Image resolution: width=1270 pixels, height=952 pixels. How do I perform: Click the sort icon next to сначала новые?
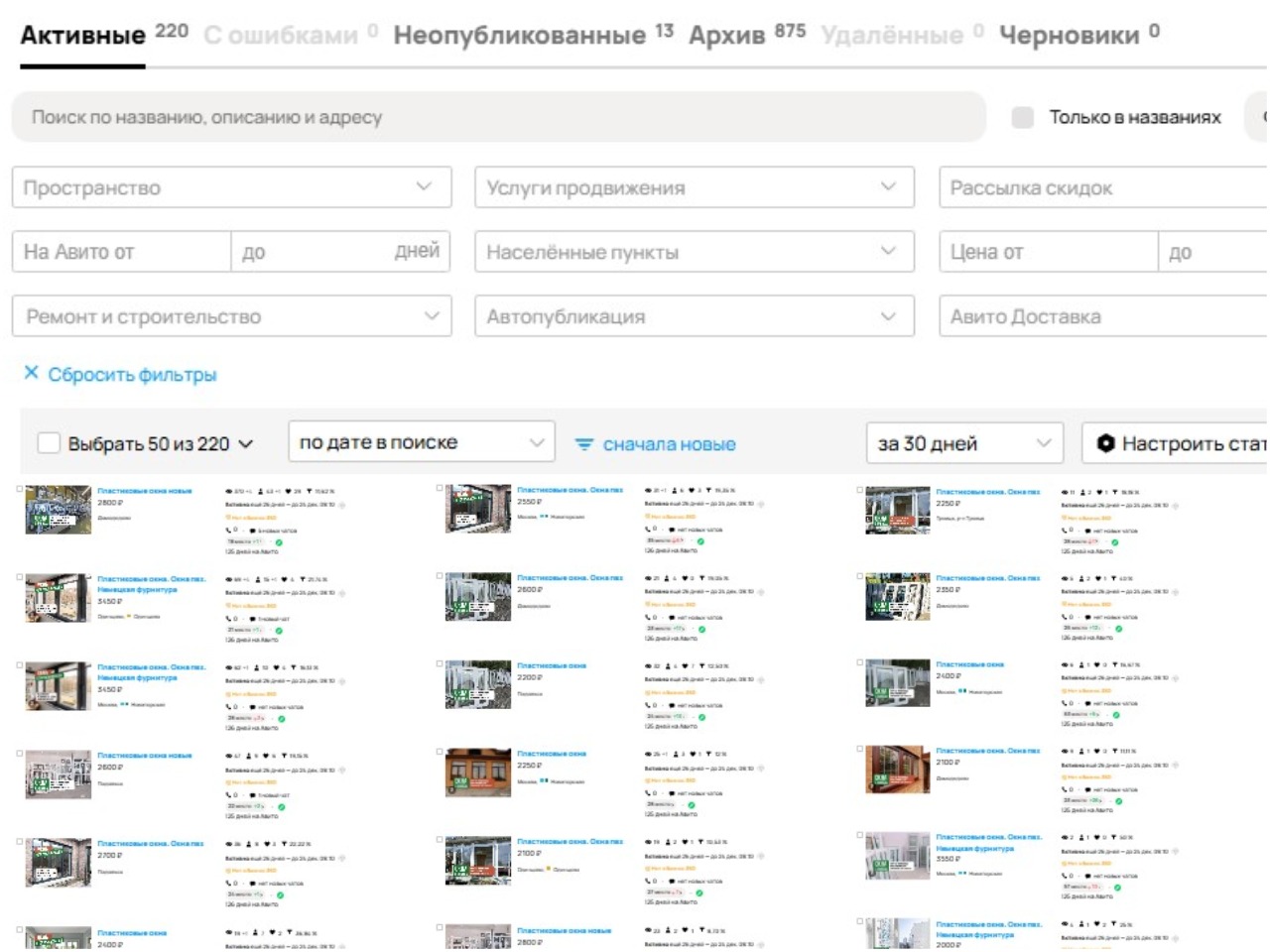[584, 444]
